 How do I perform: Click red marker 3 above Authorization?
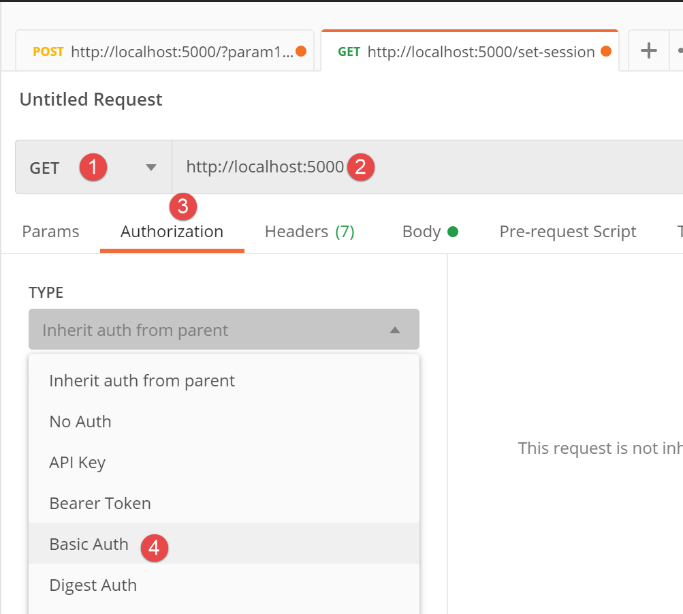coord(182,207)
